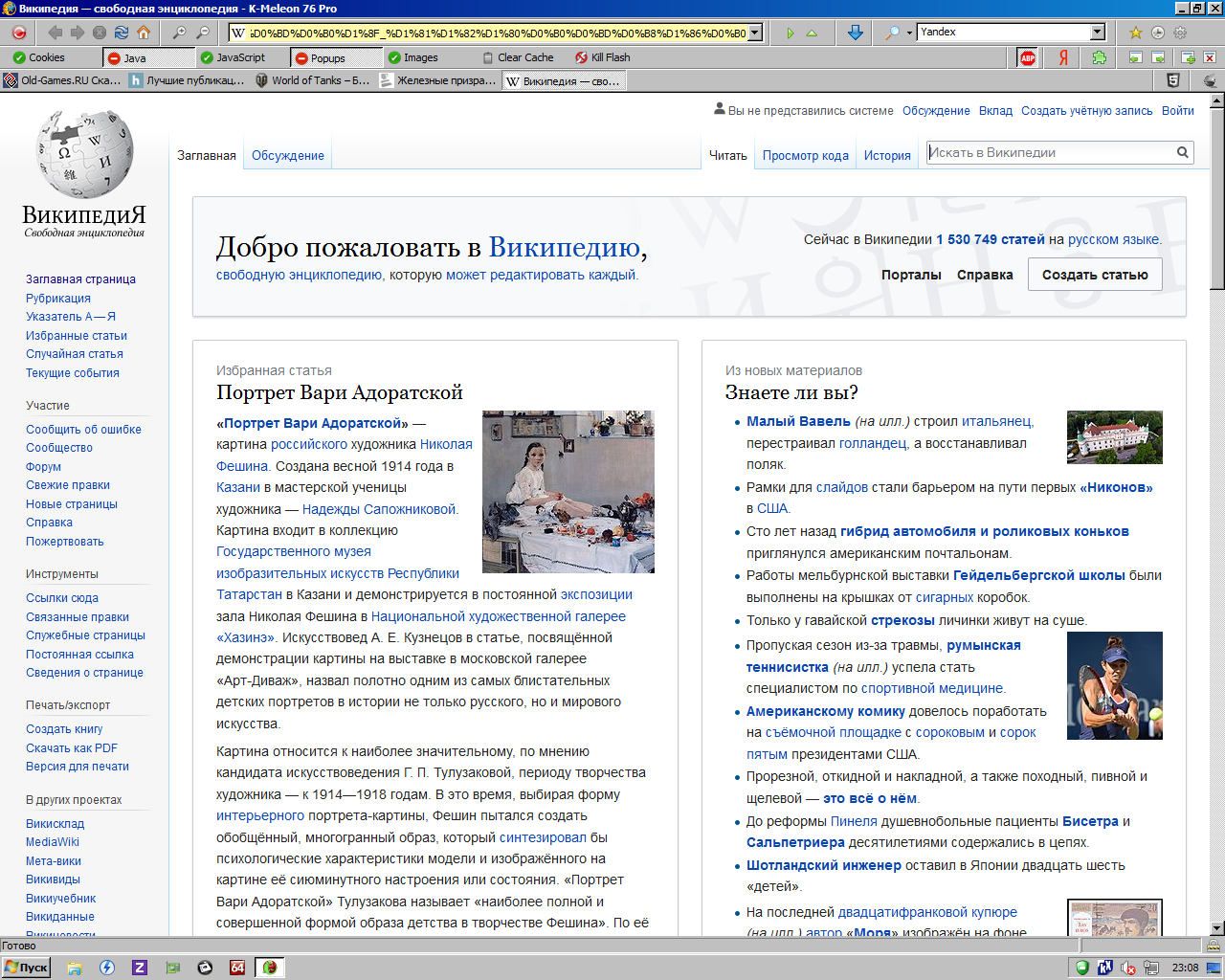Toggle the JavaScript privacy button
This screenshot has height=980, width=1225.
pyautogui.click(x=232, y=57)
